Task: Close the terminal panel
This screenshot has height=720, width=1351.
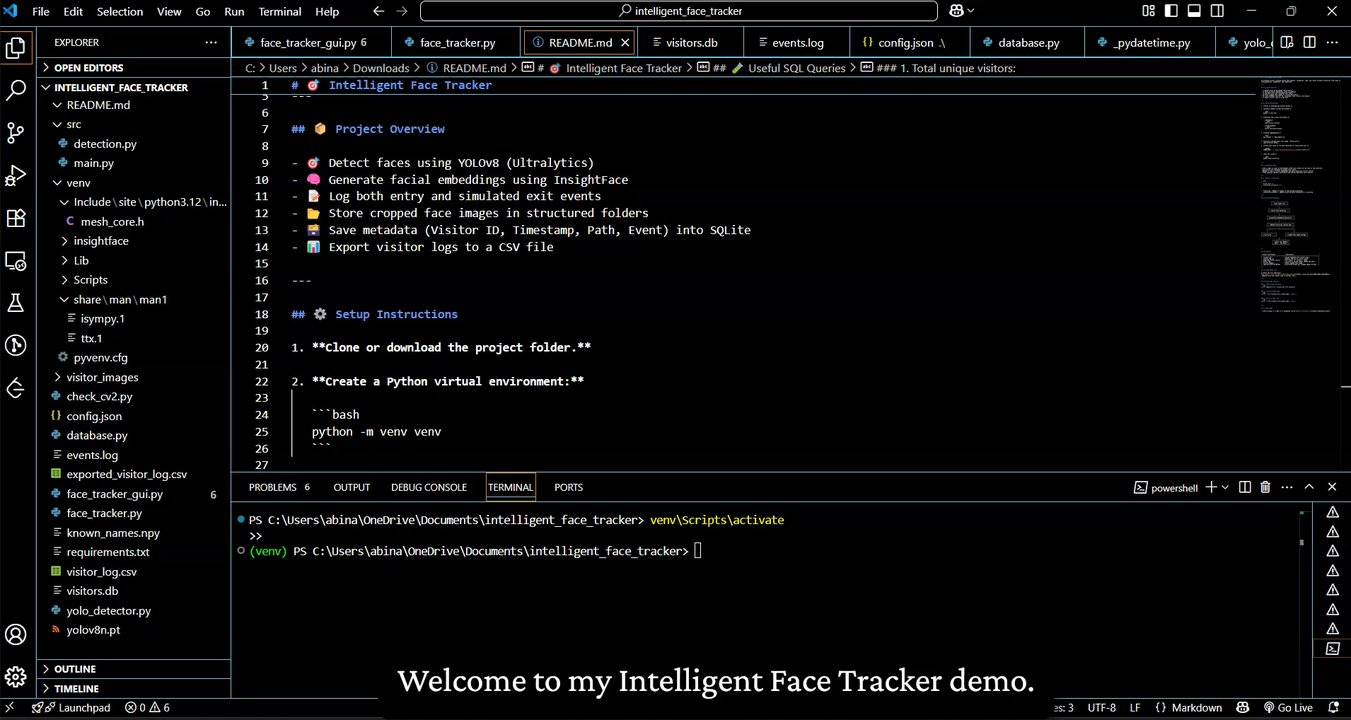Action: pyautogui.click(x=1332, y=487)
